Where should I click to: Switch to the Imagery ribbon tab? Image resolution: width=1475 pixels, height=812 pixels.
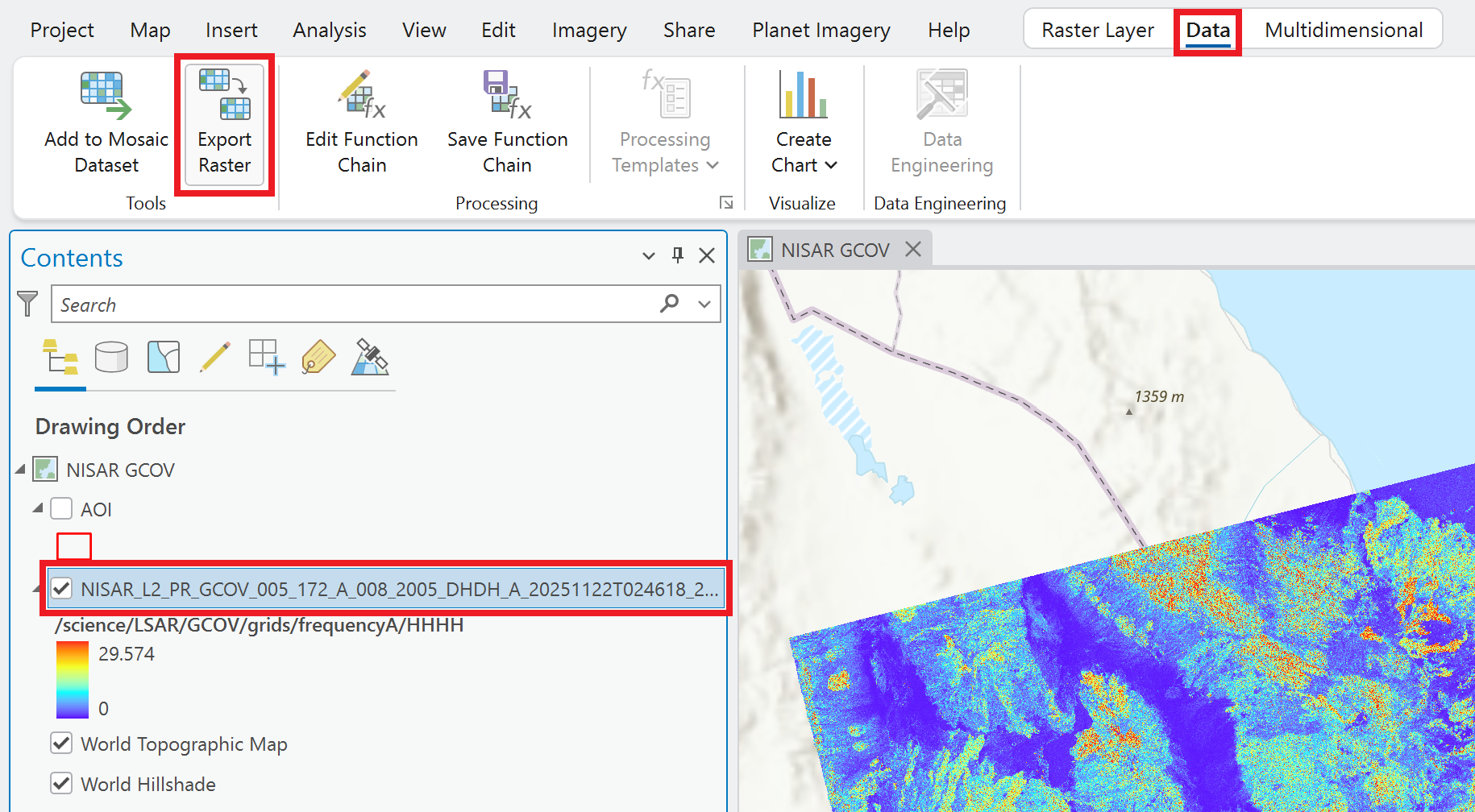pyautogui.click(x=589, y=30)
